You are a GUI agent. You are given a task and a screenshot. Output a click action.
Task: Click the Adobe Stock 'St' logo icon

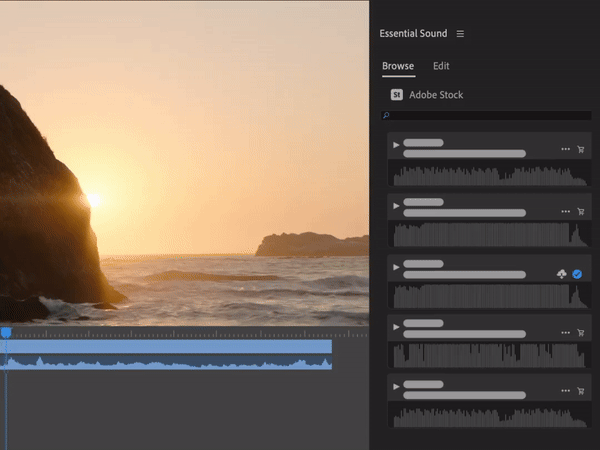396,95
